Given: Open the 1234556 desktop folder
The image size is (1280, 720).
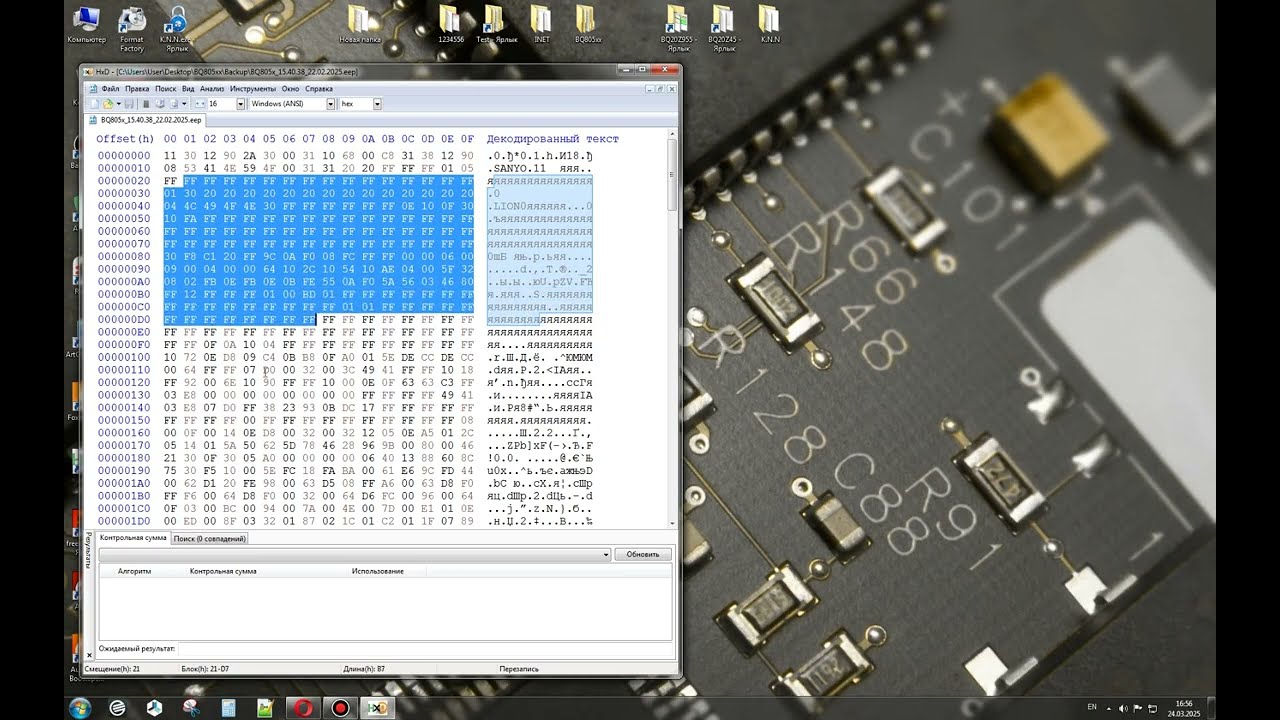Looking at the screenshot, I should pos(451,24).
